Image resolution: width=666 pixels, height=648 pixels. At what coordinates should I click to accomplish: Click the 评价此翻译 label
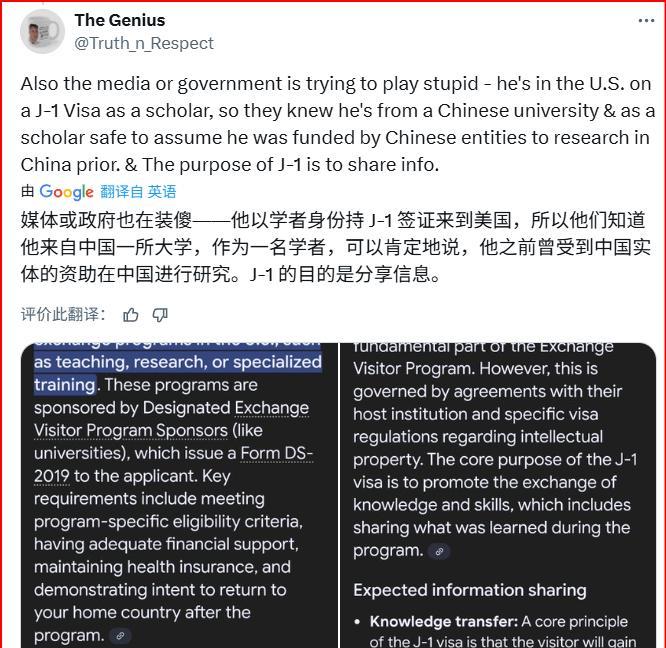click(x=63, y=315)
